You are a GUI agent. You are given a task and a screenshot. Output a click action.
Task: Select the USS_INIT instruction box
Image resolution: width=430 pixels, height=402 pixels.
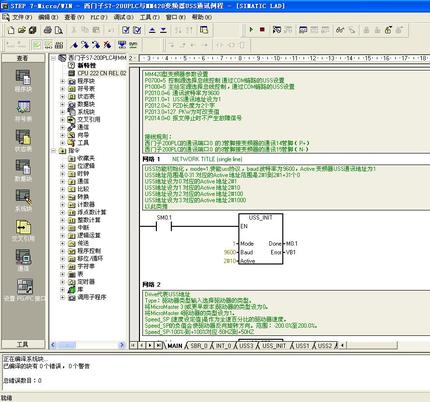(261, 239)
